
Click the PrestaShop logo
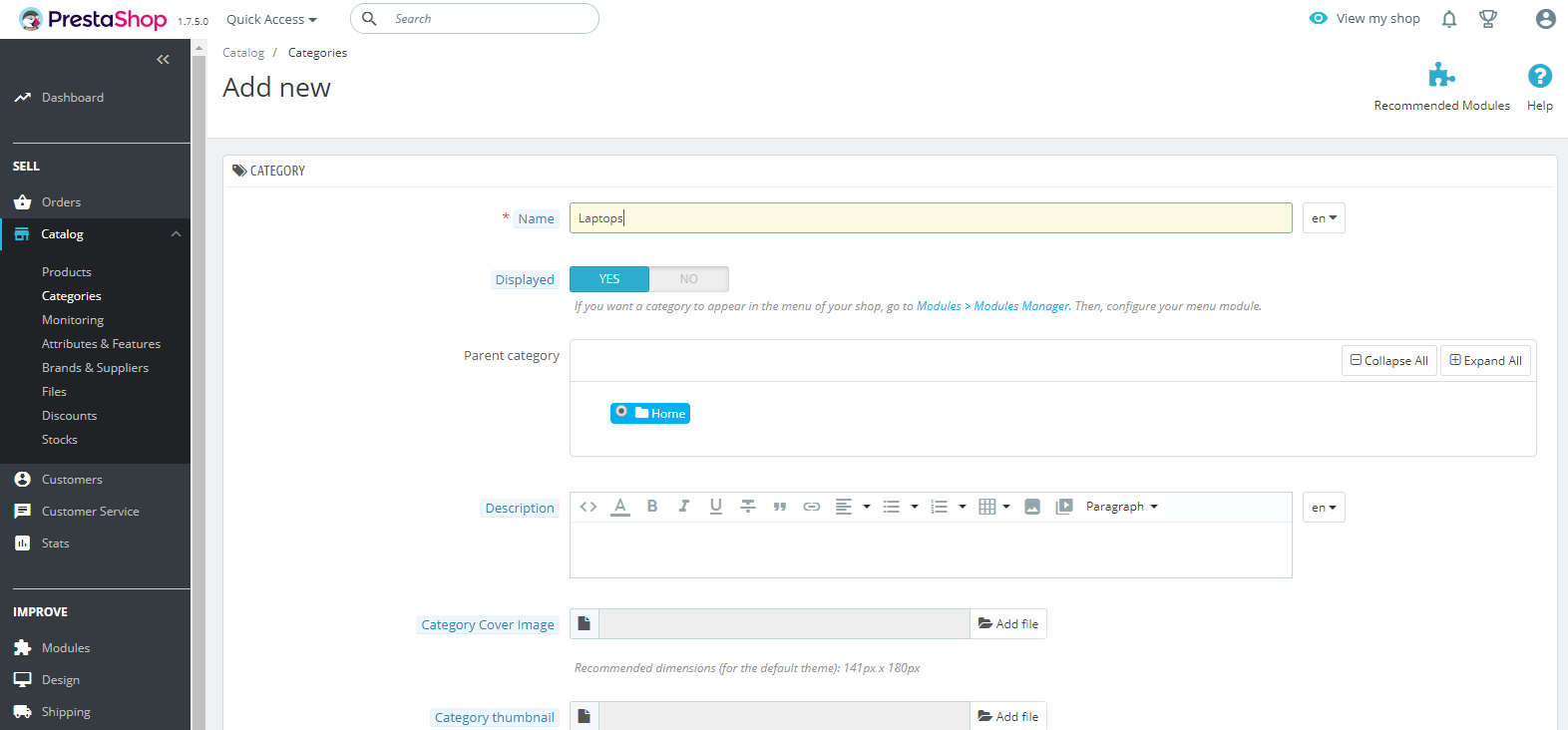point(93,19)
